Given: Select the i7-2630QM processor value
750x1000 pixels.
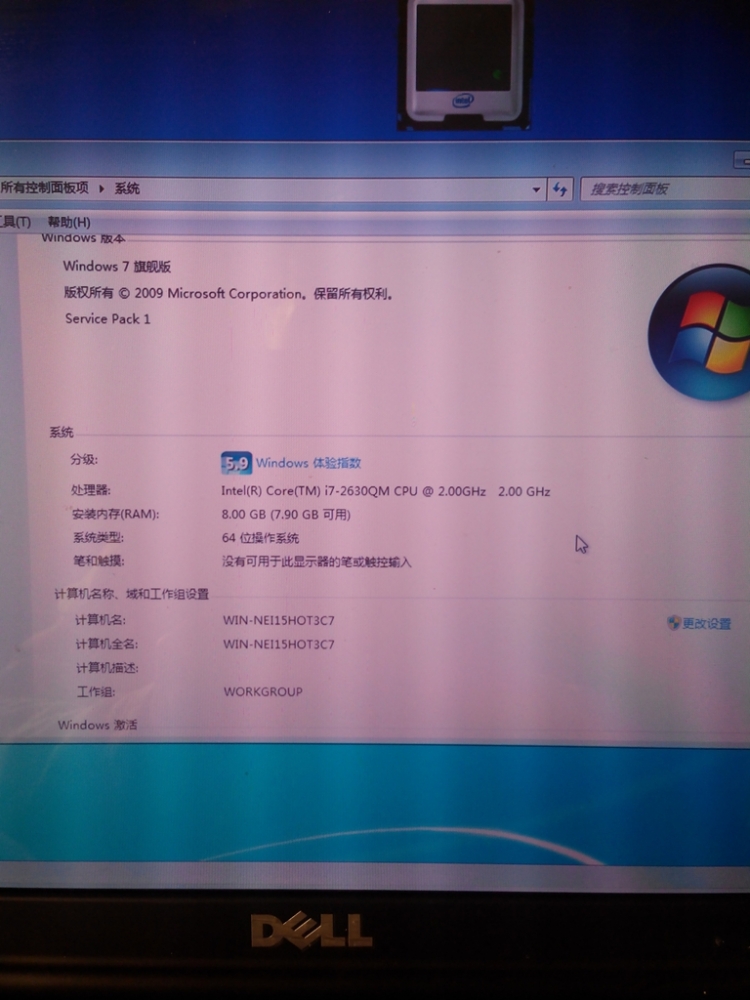Looking at the screenshot, I should click(x=385, y=491).
